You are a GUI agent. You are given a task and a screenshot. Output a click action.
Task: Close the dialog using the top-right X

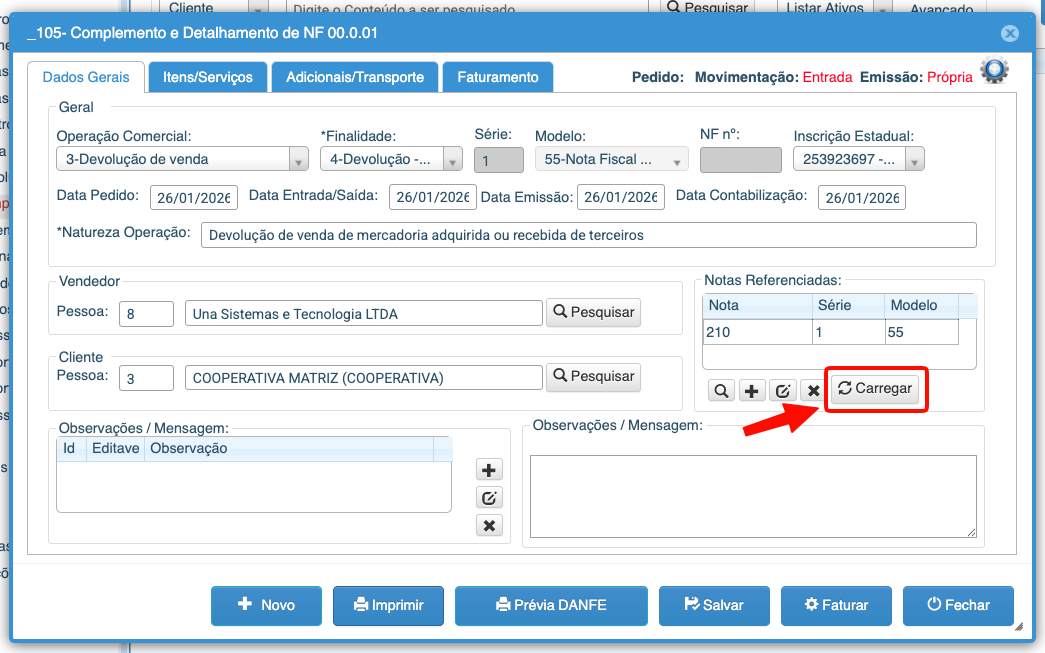(x=1010, y=33)
